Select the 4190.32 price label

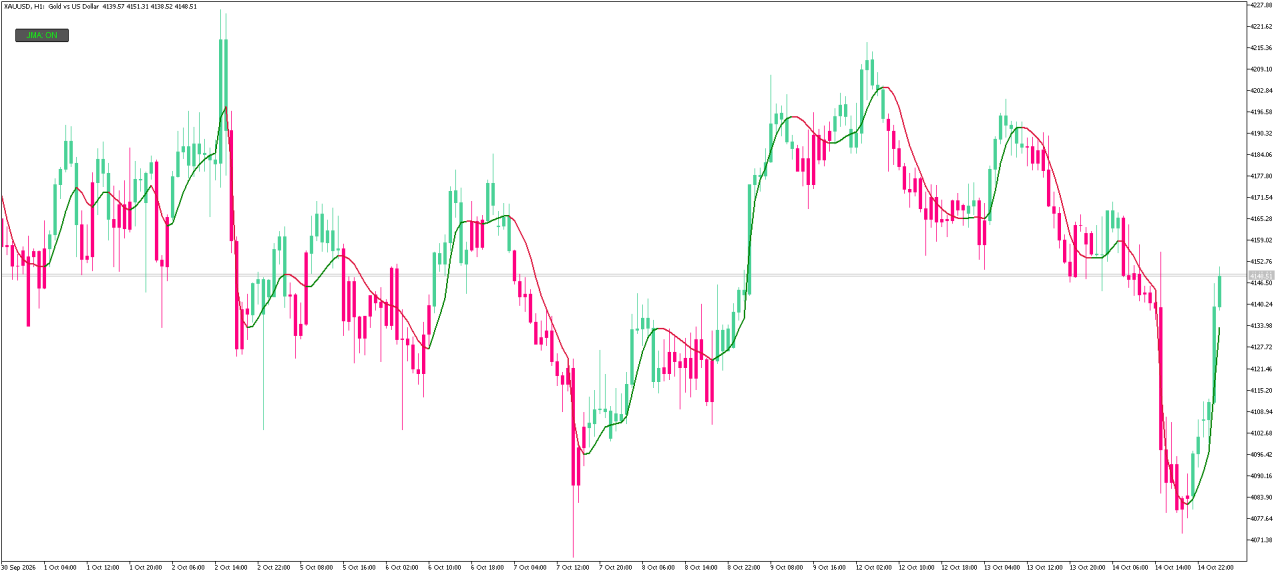[1260, 133]
